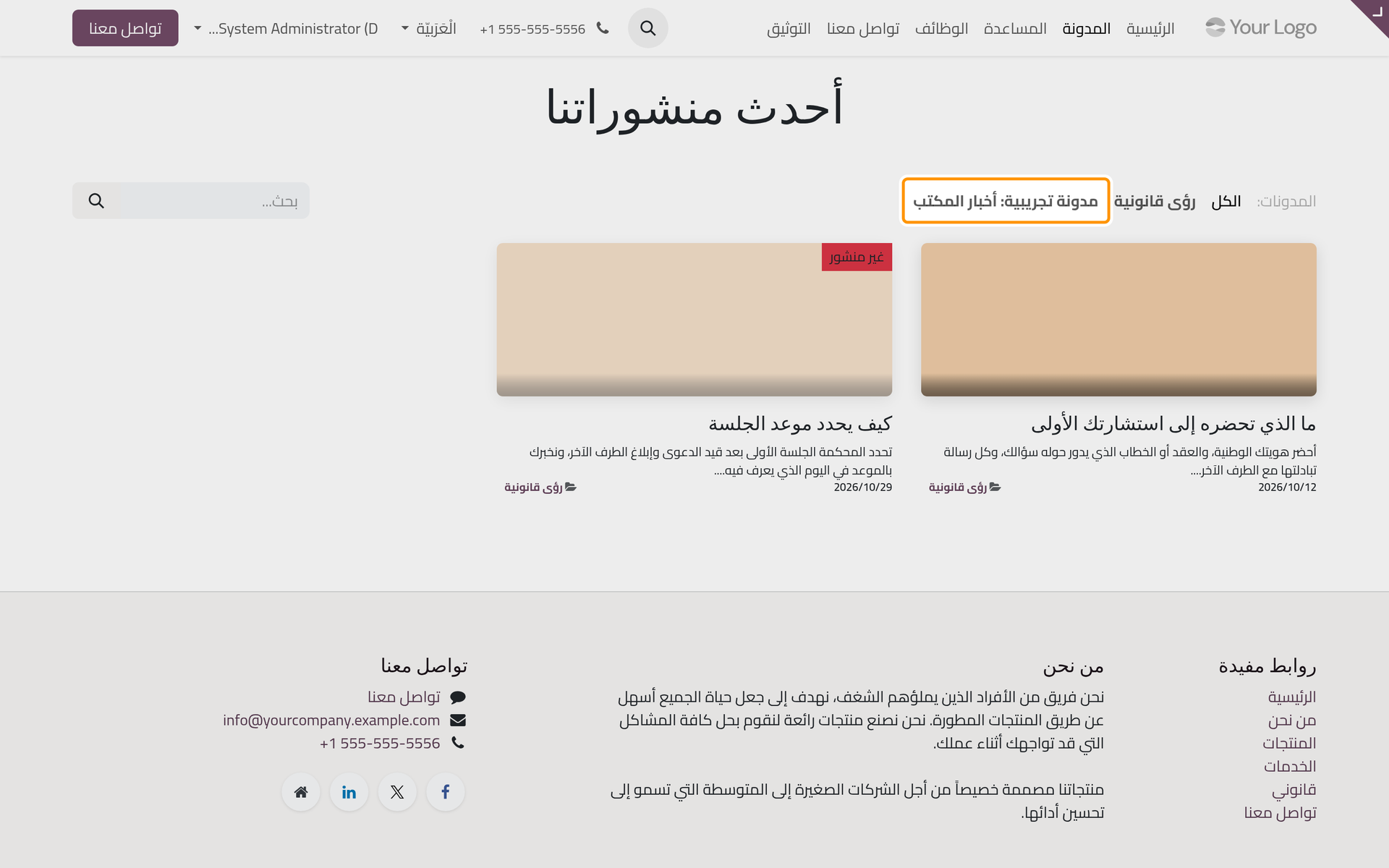Screen dimensions: 1389x868
Task: Open تواصل معنا in top navigation
Action: click(x=863, y=28)
